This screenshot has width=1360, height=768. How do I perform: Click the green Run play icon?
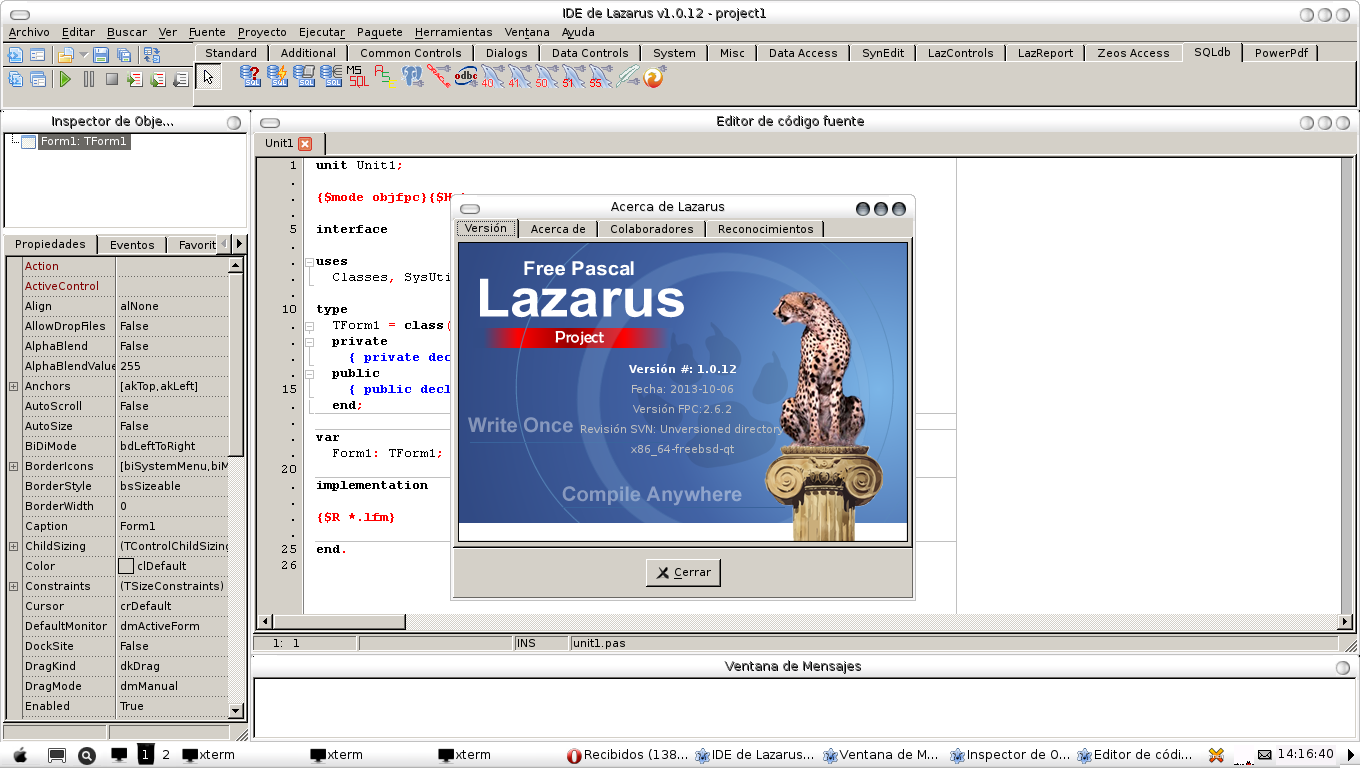coord(65,79)
